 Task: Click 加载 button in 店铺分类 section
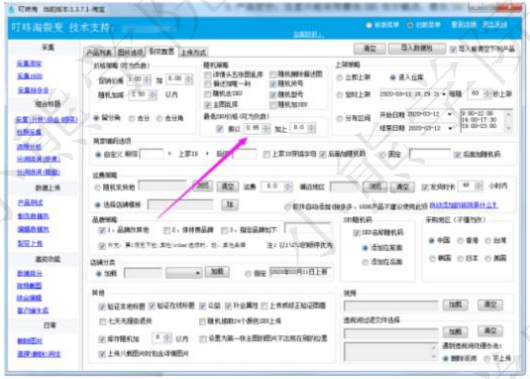pyautogui.click(x=217, y=272)
